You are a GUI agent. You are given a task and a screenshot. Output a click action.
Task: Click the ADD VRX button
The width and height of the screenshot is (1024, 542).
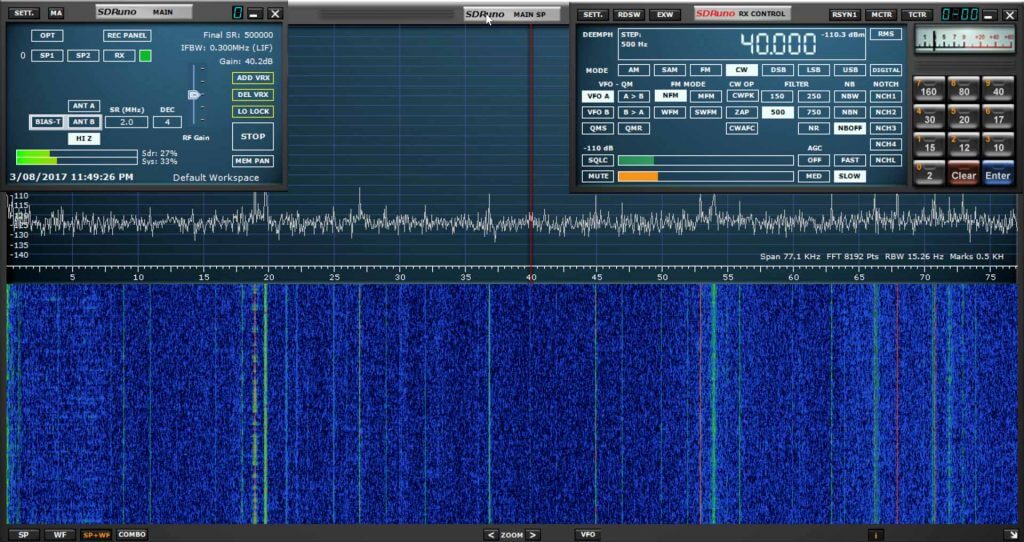pos(252,78)
